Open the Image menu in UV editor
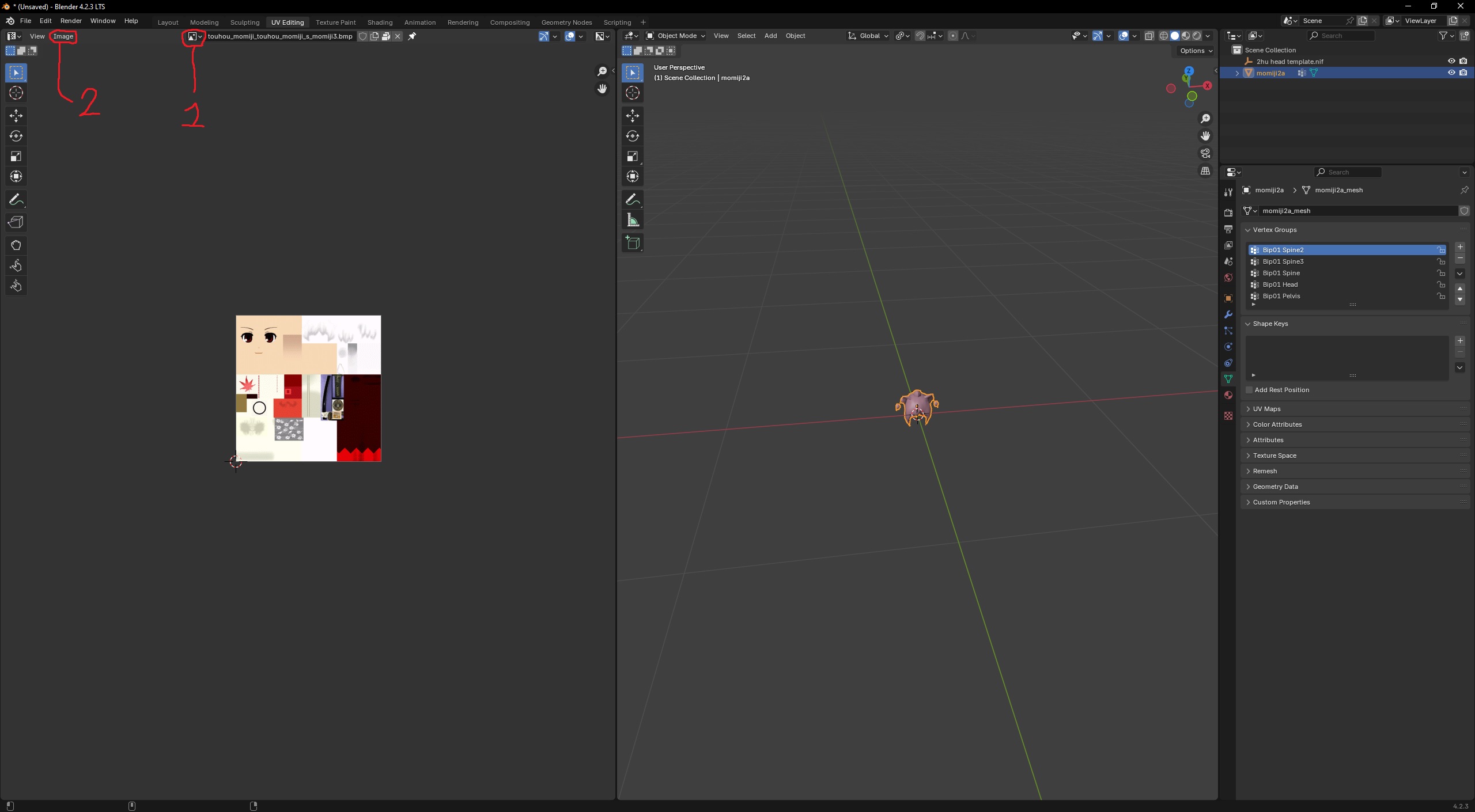The width and height of the screenshot is (1475, 812). tap(63, 36)
